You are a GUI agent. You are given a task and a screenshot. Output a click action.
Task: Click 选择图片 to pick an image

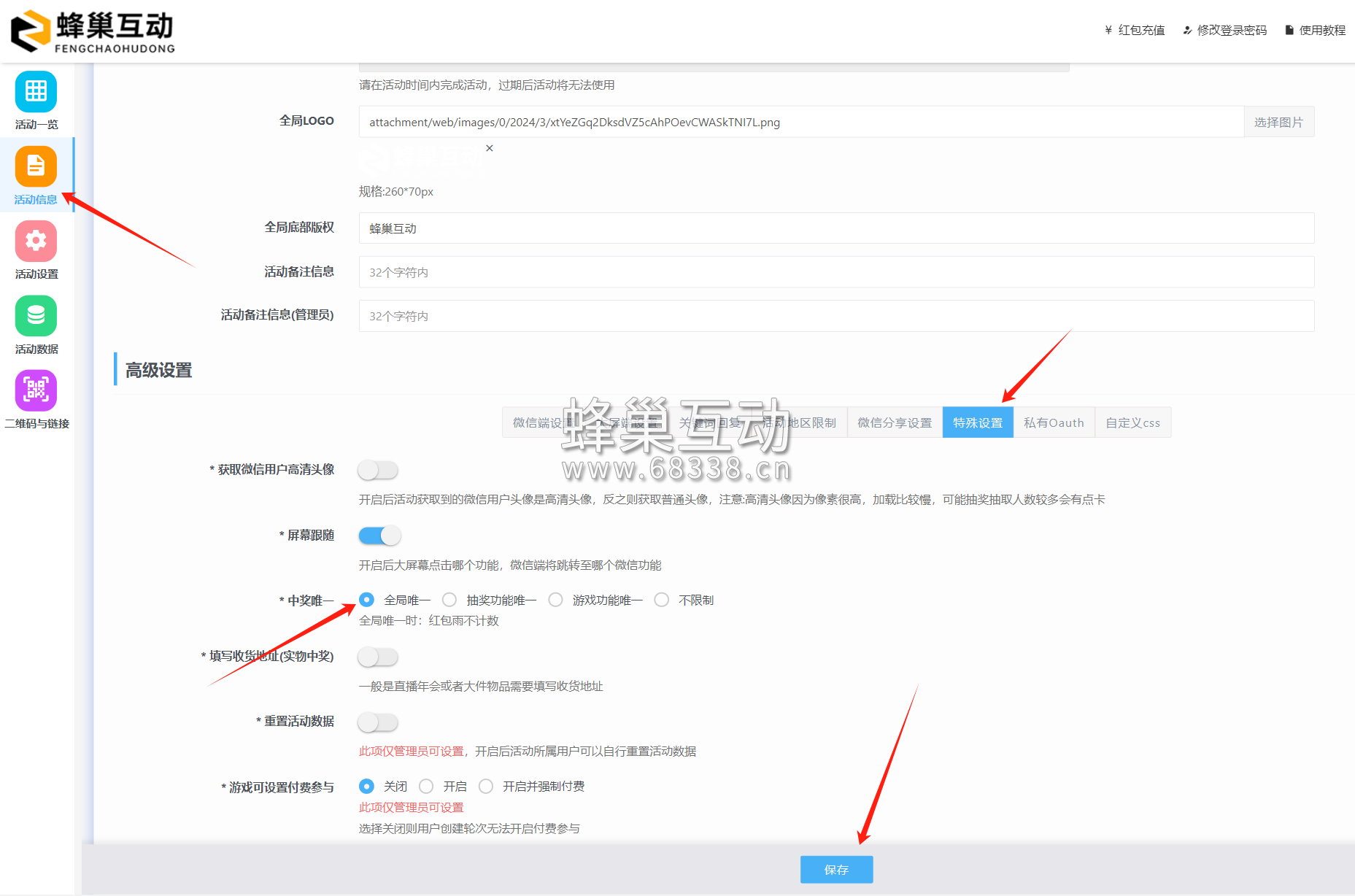click(1278, 121)
